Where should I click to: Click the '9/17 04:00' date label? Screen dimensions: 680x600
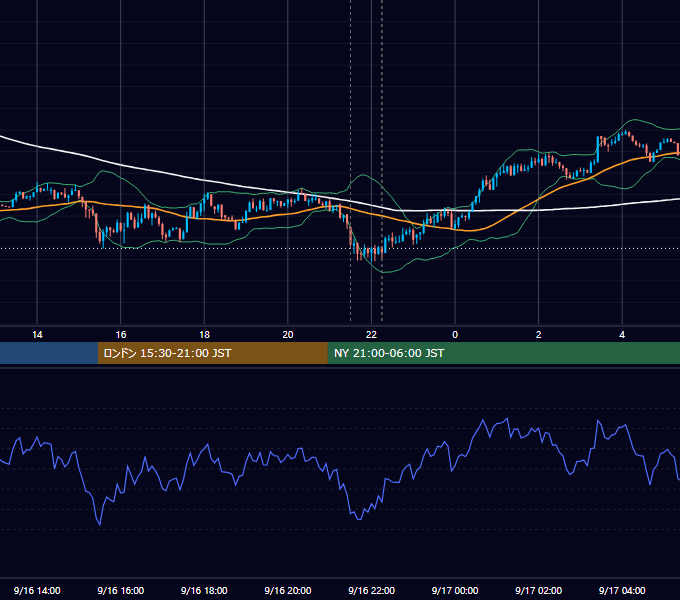coord(622,590)
